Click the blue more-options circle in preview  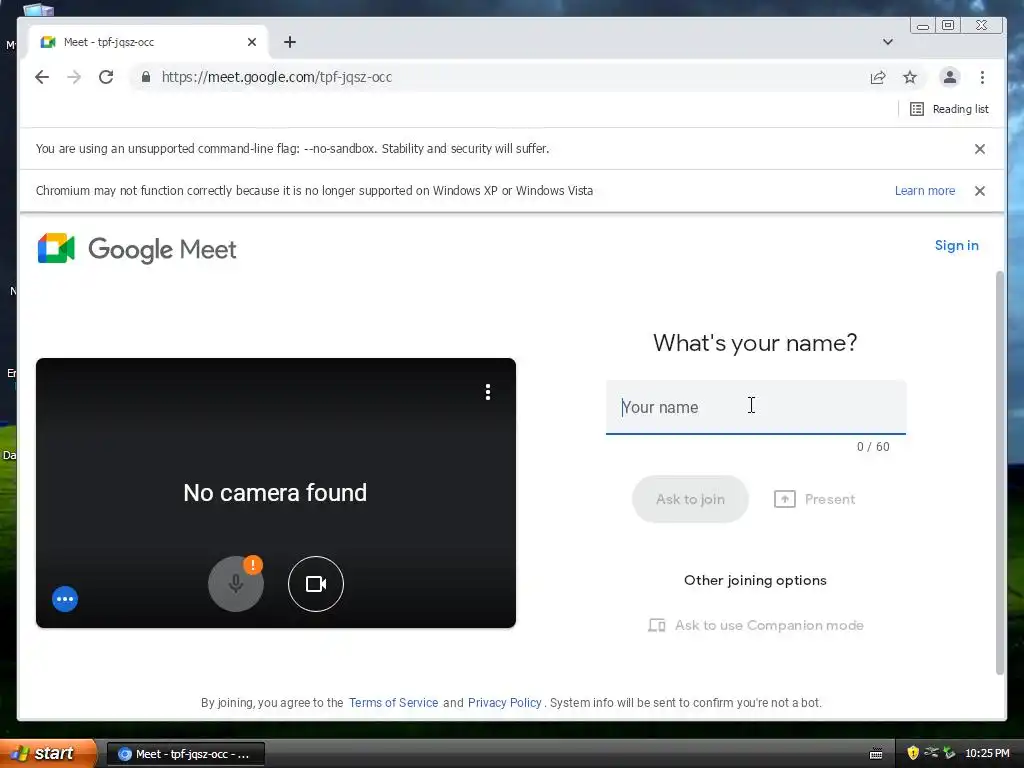pos(65,599)
